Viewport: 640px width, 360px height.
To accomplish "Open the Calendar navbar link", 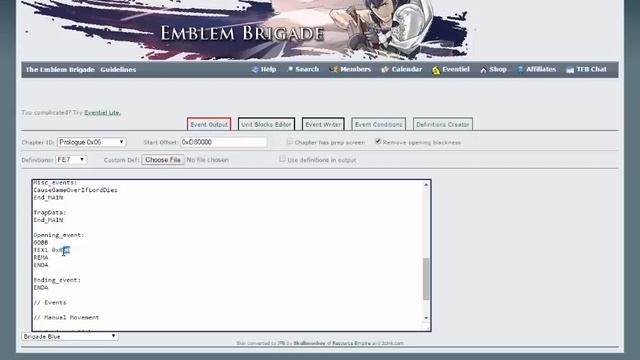I will click(x=407, y=69).
